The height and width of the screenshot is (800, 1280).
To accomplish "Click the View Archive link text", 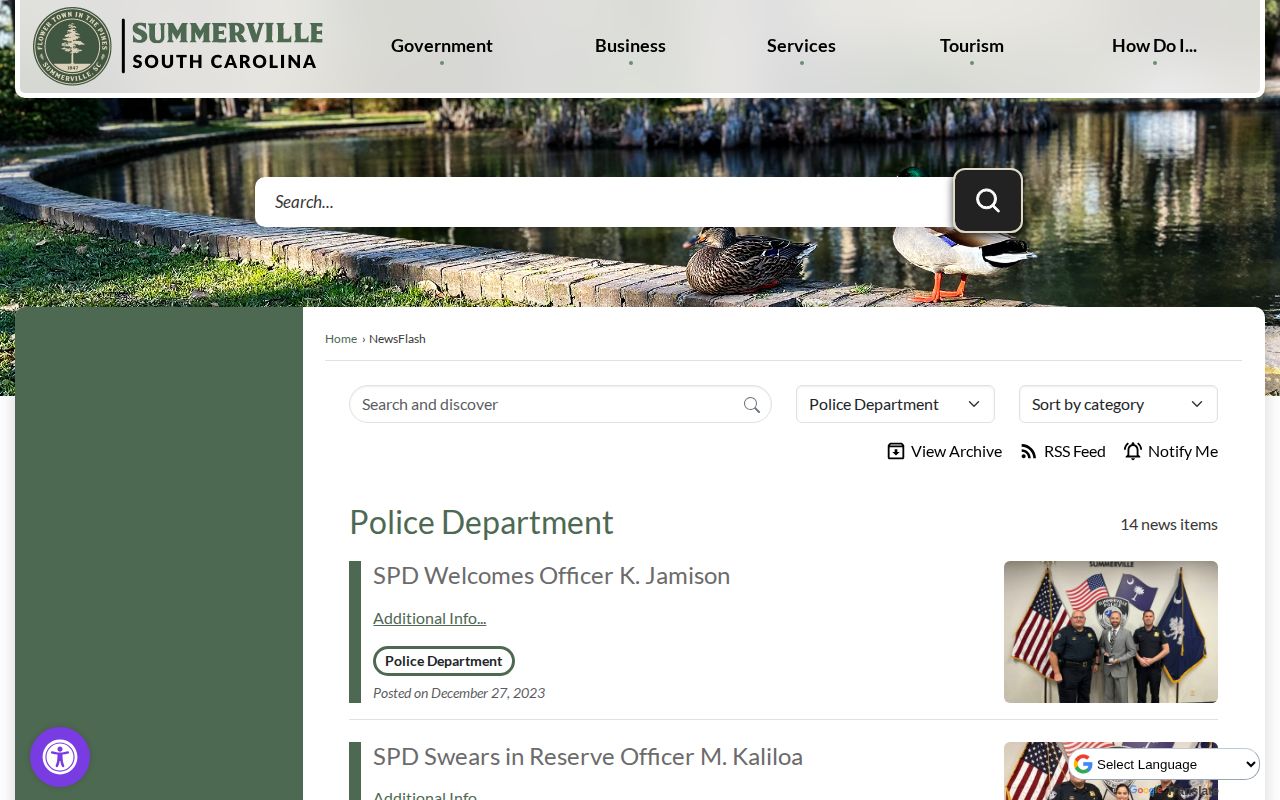I will coord(956,452).
